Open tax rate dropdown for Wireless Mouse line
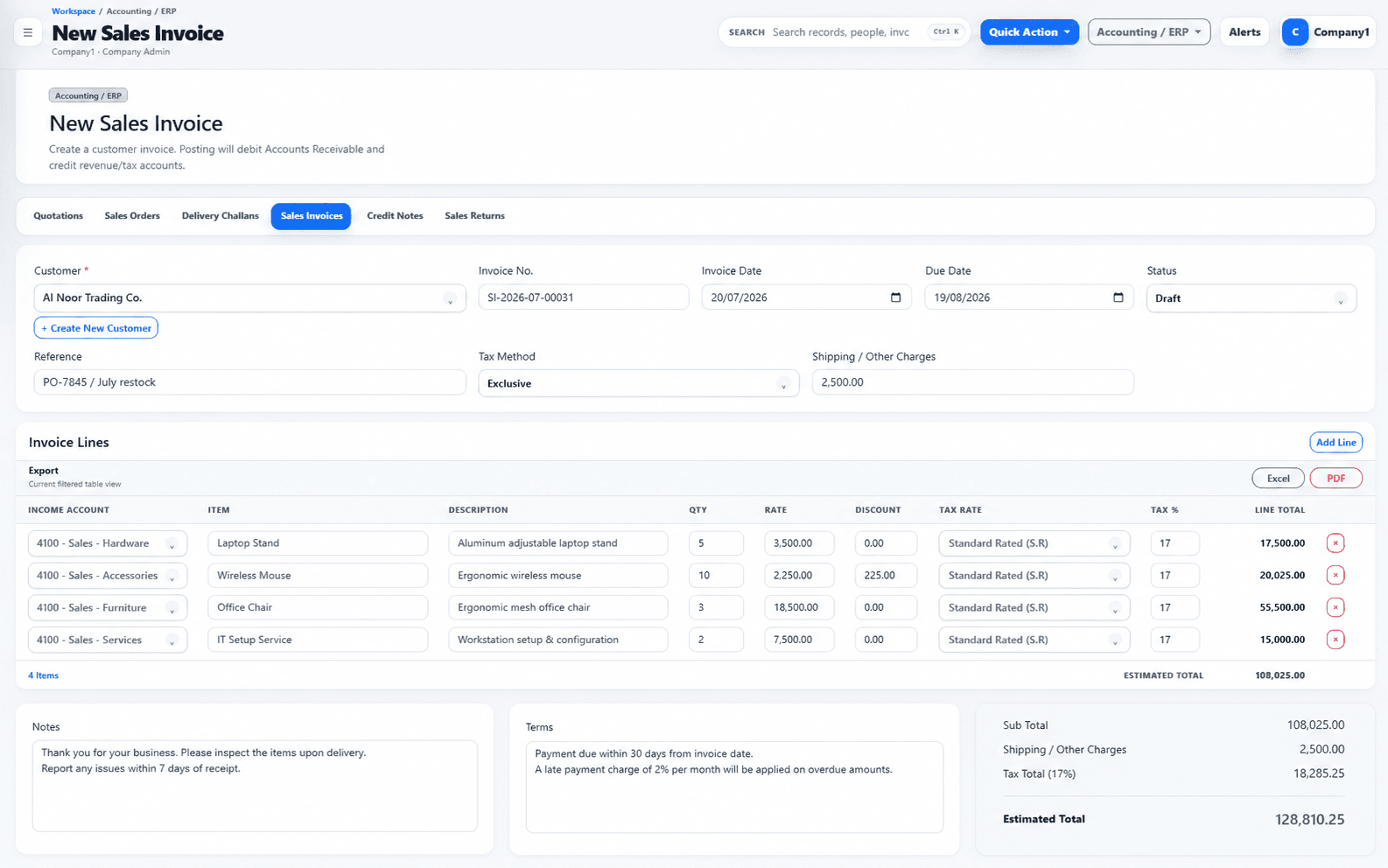The height and width of the screenshot is (868, 1388). (x=1034, y=576)
